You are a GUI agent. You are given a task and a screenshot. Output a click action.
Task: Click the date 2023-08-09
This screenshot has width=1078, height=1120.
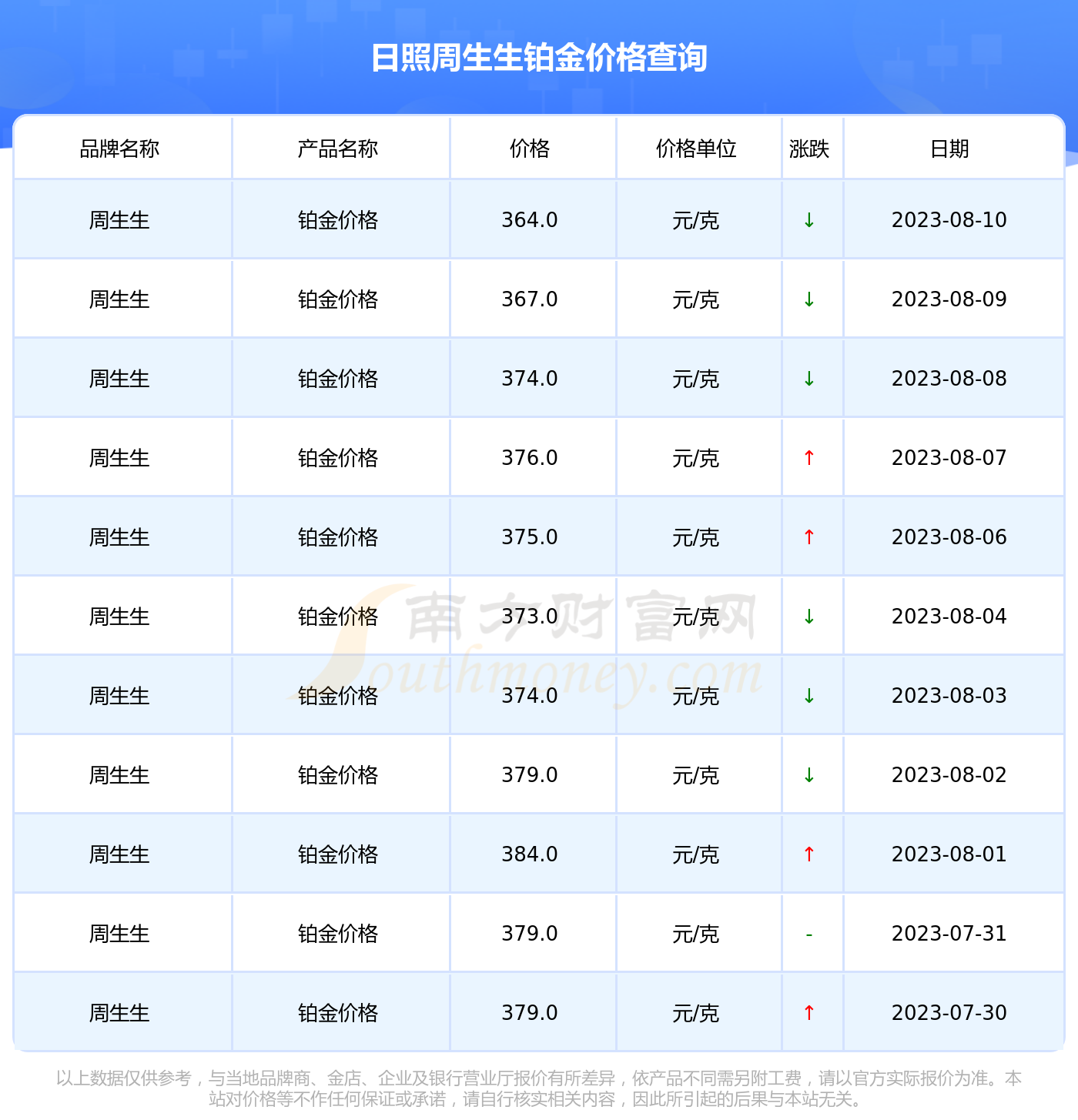[949, 299]
